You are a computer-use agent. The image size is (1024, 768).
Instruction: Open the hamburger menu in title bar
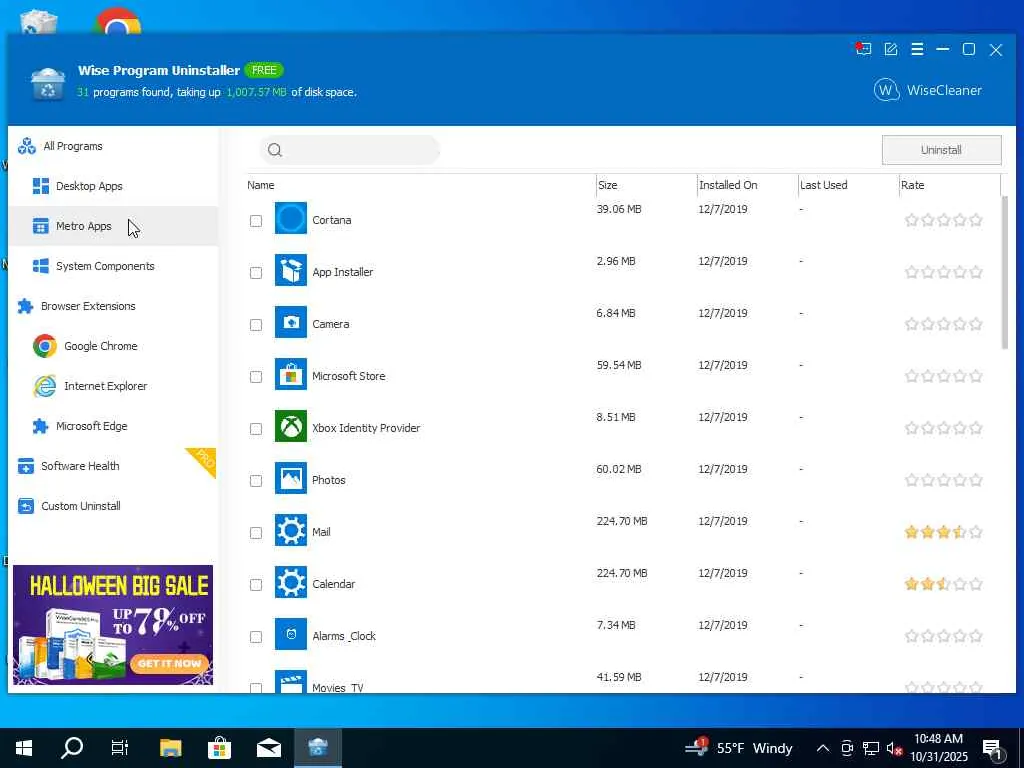click(917, 50)
